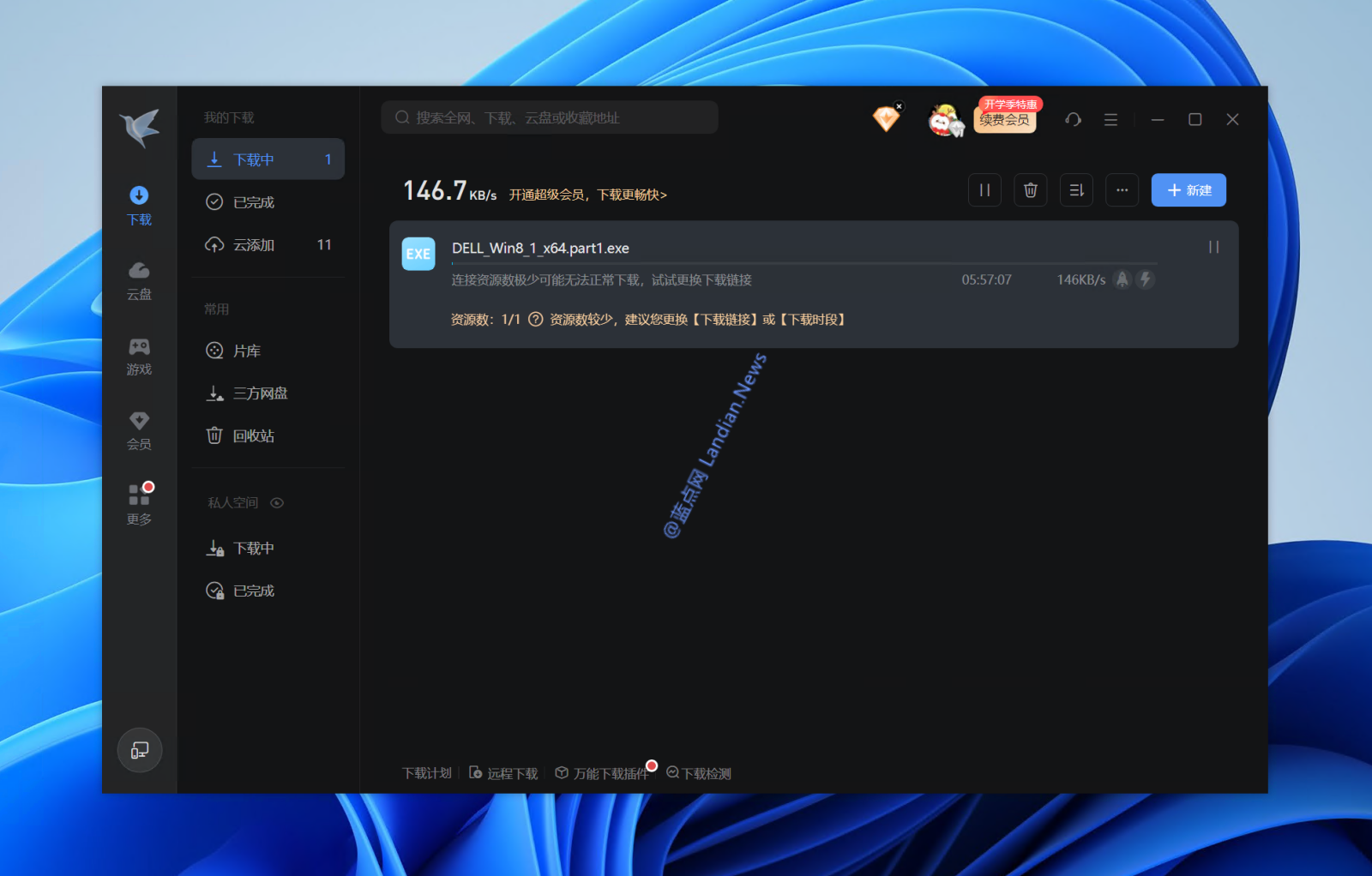Dismiss the diamond promo with small x
Viewport: 1372px width, 876px height.
coord(899,106)
